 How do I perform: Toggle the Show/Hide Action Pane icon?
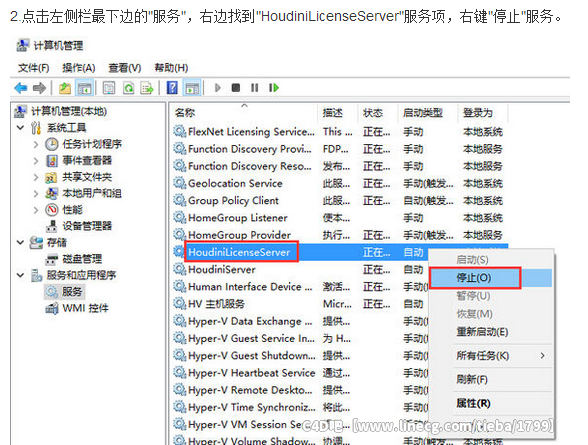192,88
